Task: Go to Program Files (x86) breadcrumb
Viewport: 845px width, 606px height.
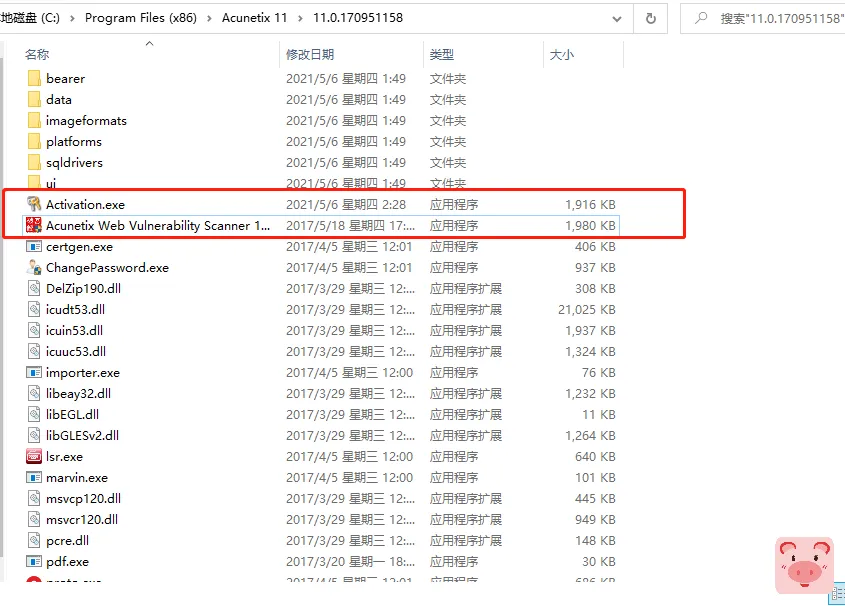Action: [141, 18]
